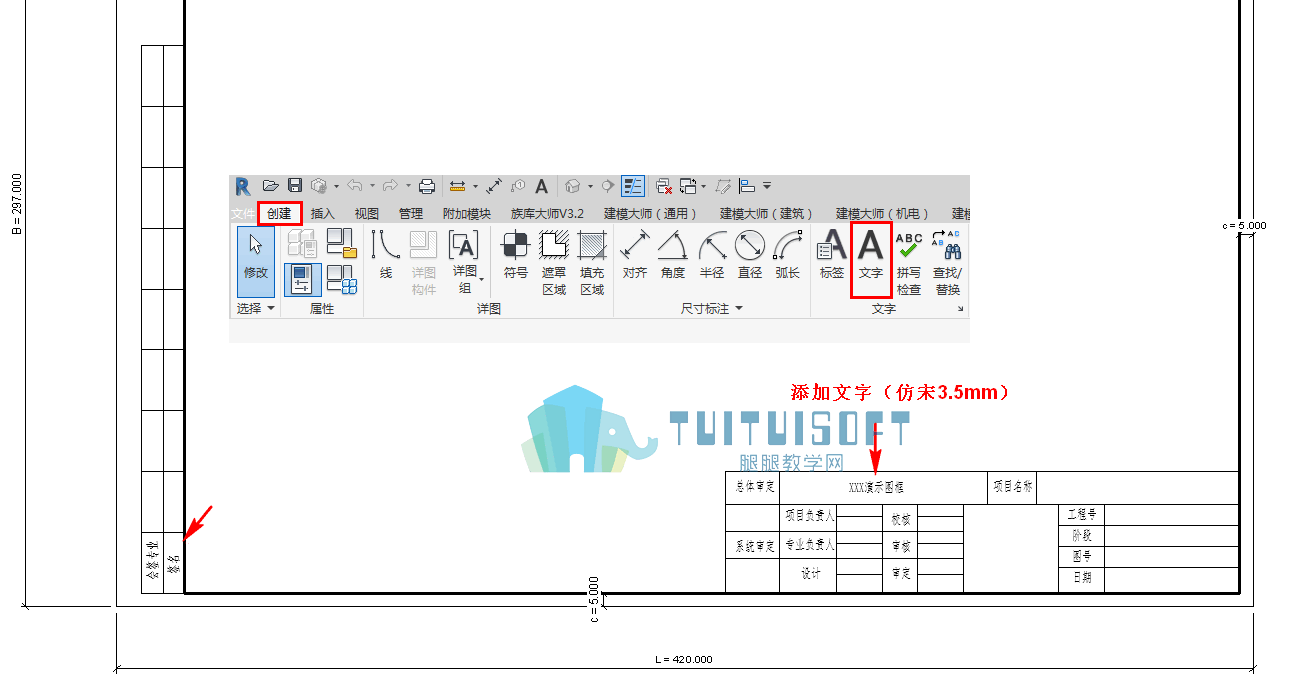
Task: Select the Line (线) tool
Action: point(386,254)
